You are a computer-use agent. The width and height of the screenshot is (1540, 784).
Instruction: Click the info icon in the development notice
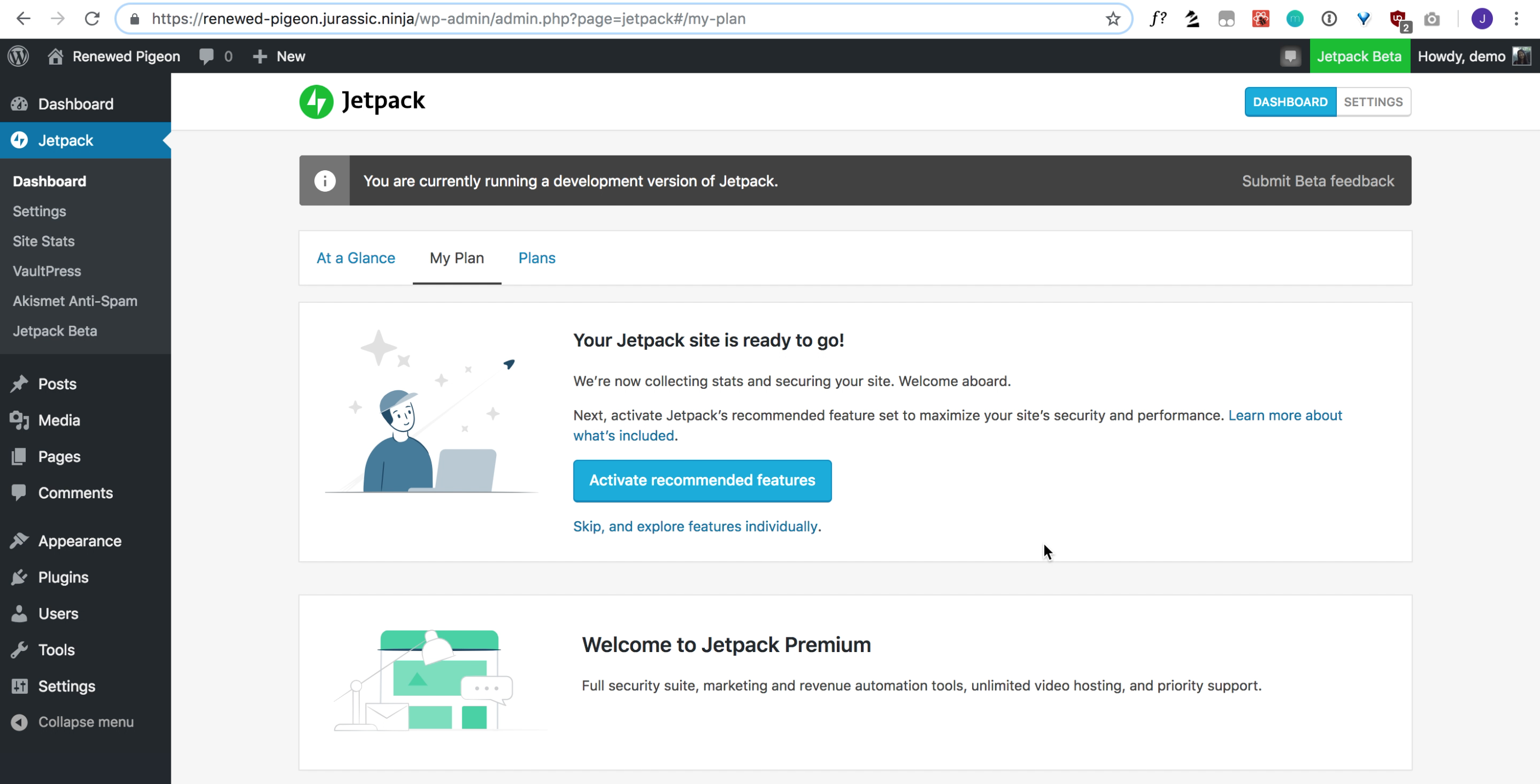coord(325,181)
